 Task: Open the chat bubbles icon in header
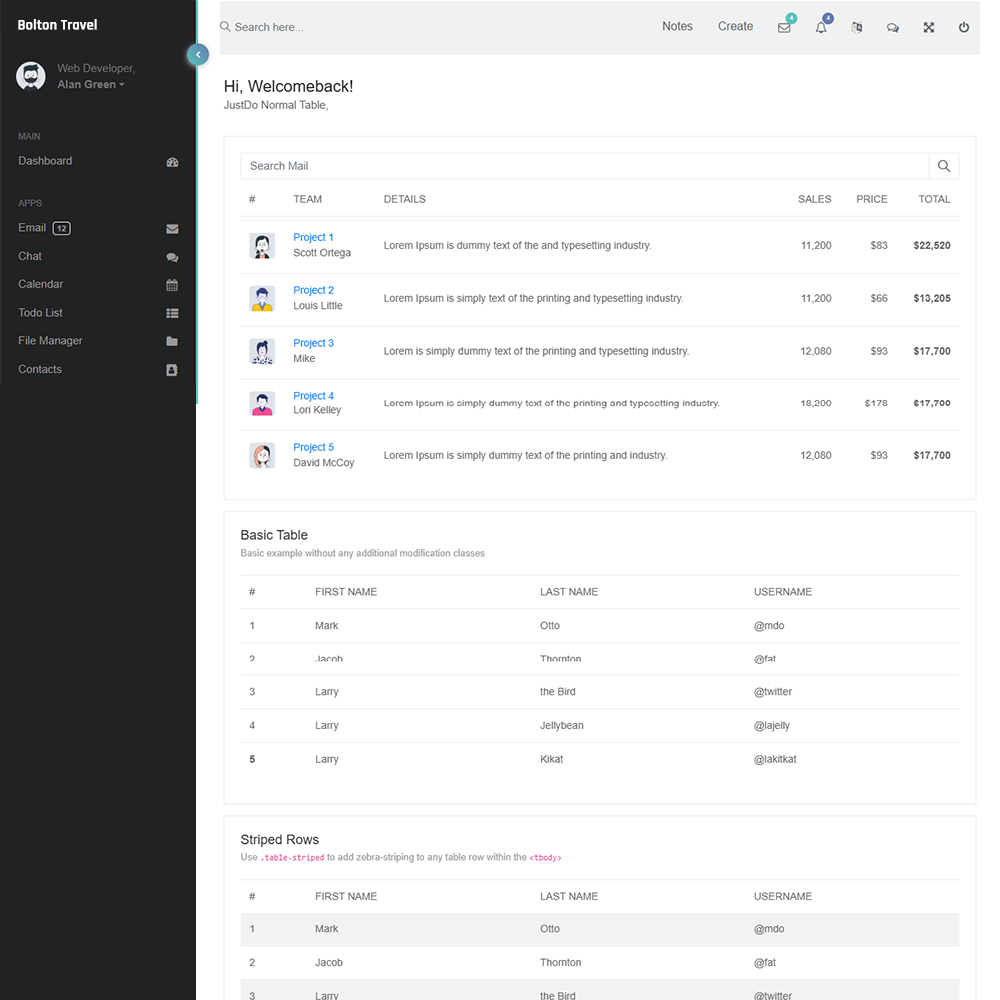coord(892,27)
